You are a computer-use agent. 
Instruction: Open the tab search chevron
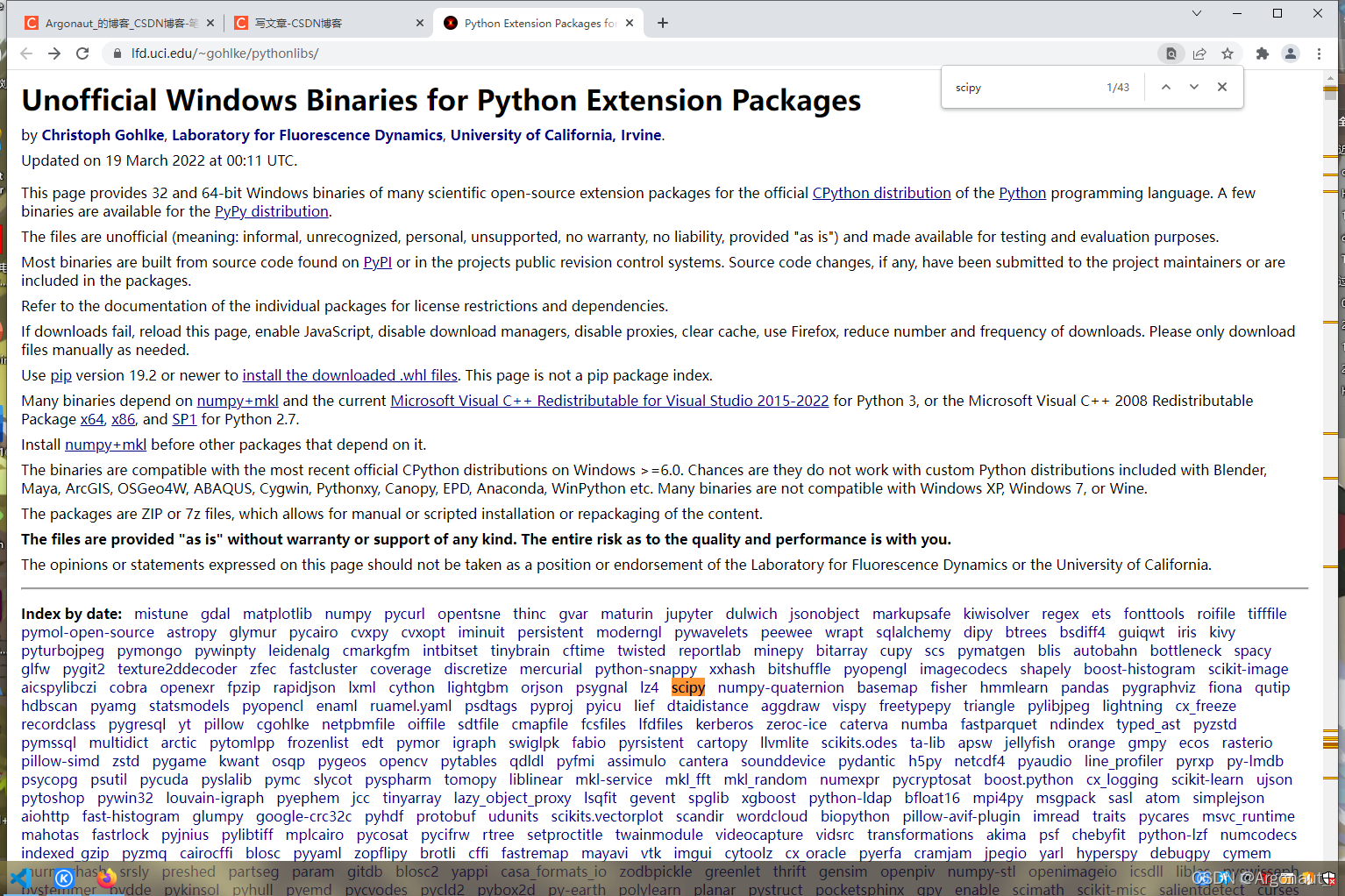pos(1197,13)
